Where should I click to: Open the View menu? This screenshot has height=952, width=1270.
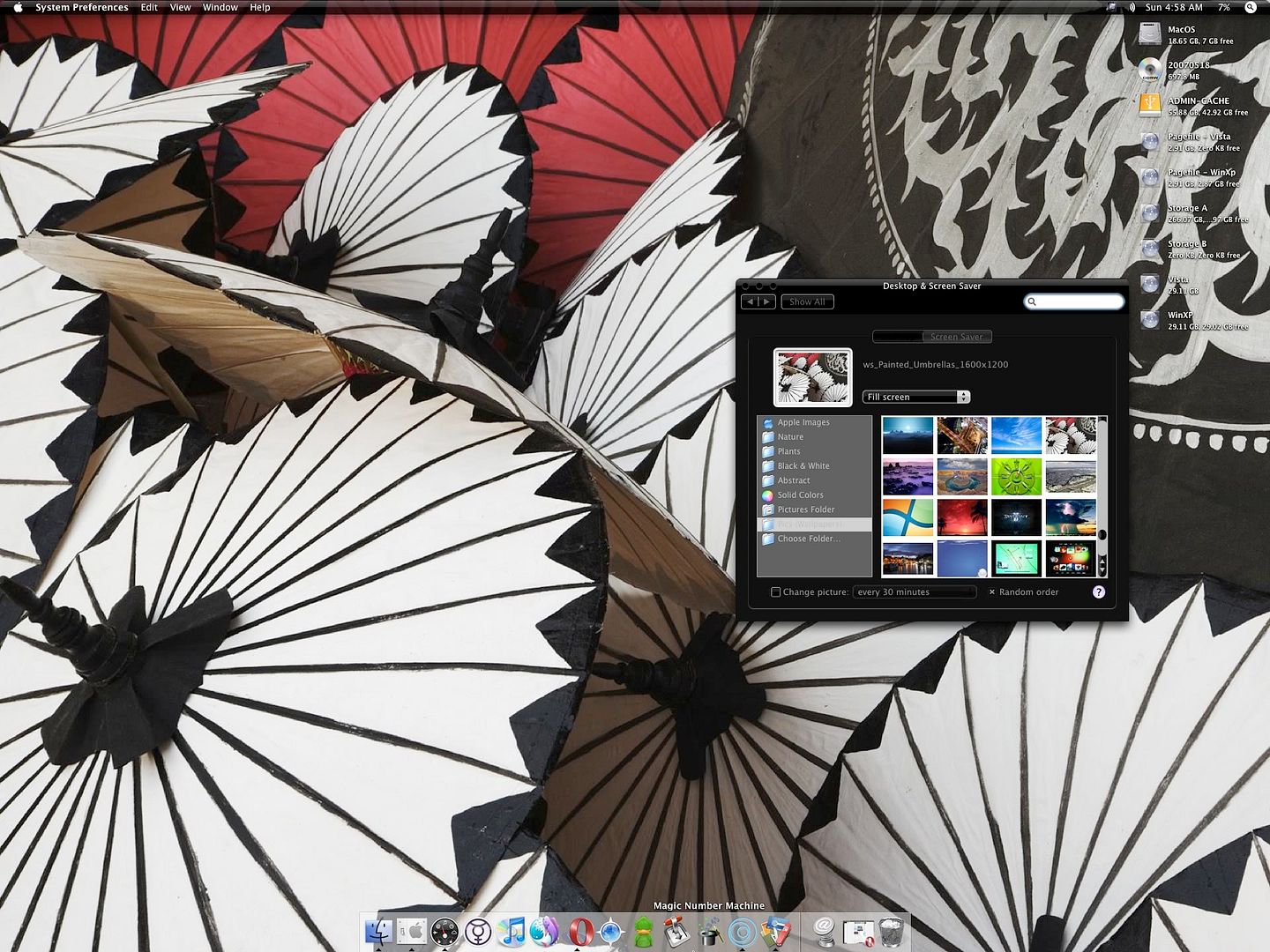(180, 7)
